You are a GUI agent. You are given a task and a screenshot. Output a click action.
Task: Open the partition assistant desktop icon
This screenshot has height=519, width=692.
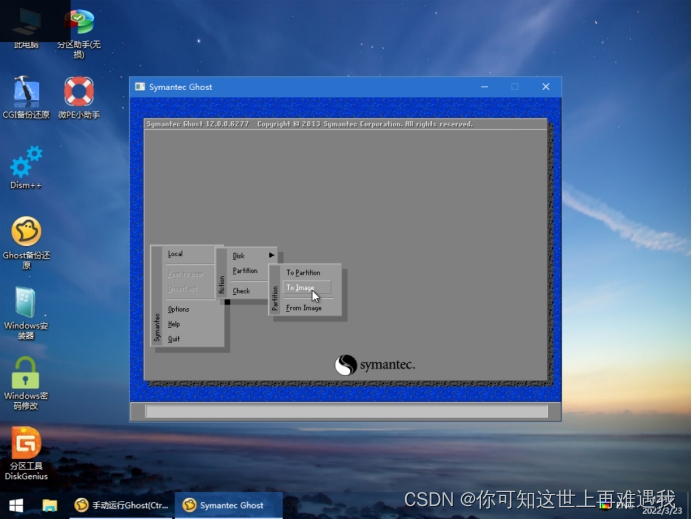point(79,33)
